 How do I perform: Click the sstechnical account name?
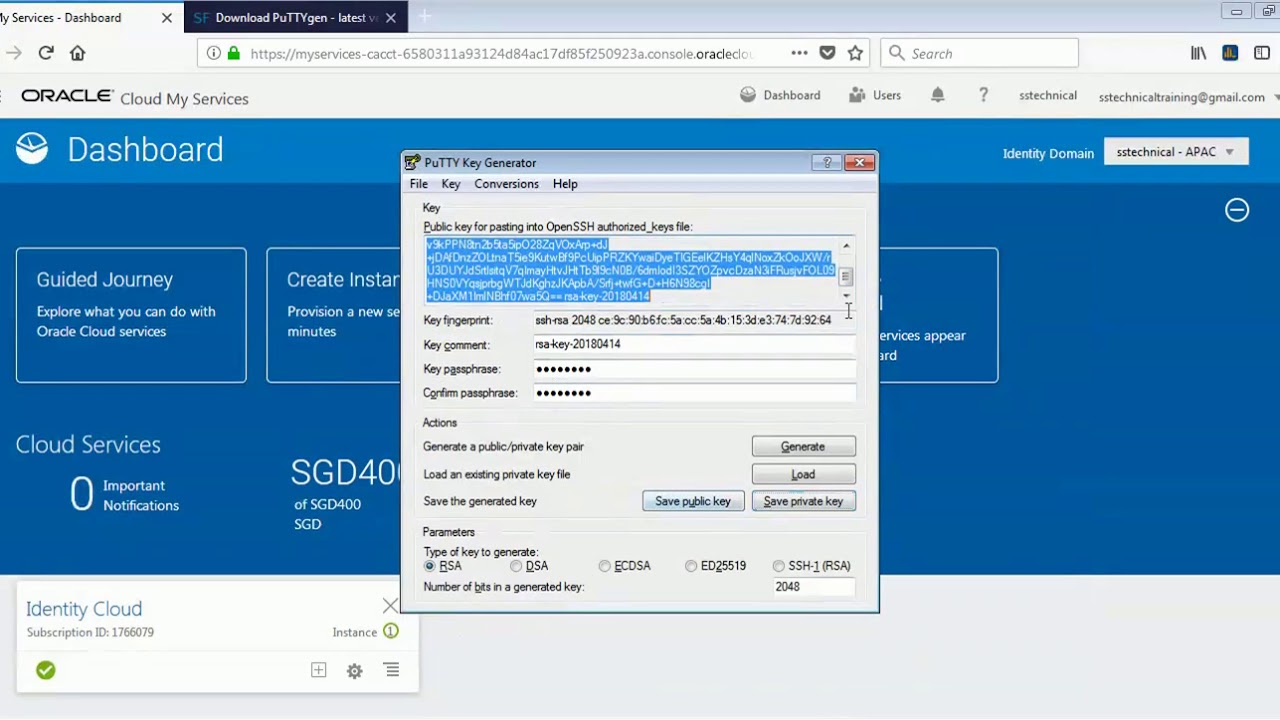pyautogui.click(x=1048, y=96)
